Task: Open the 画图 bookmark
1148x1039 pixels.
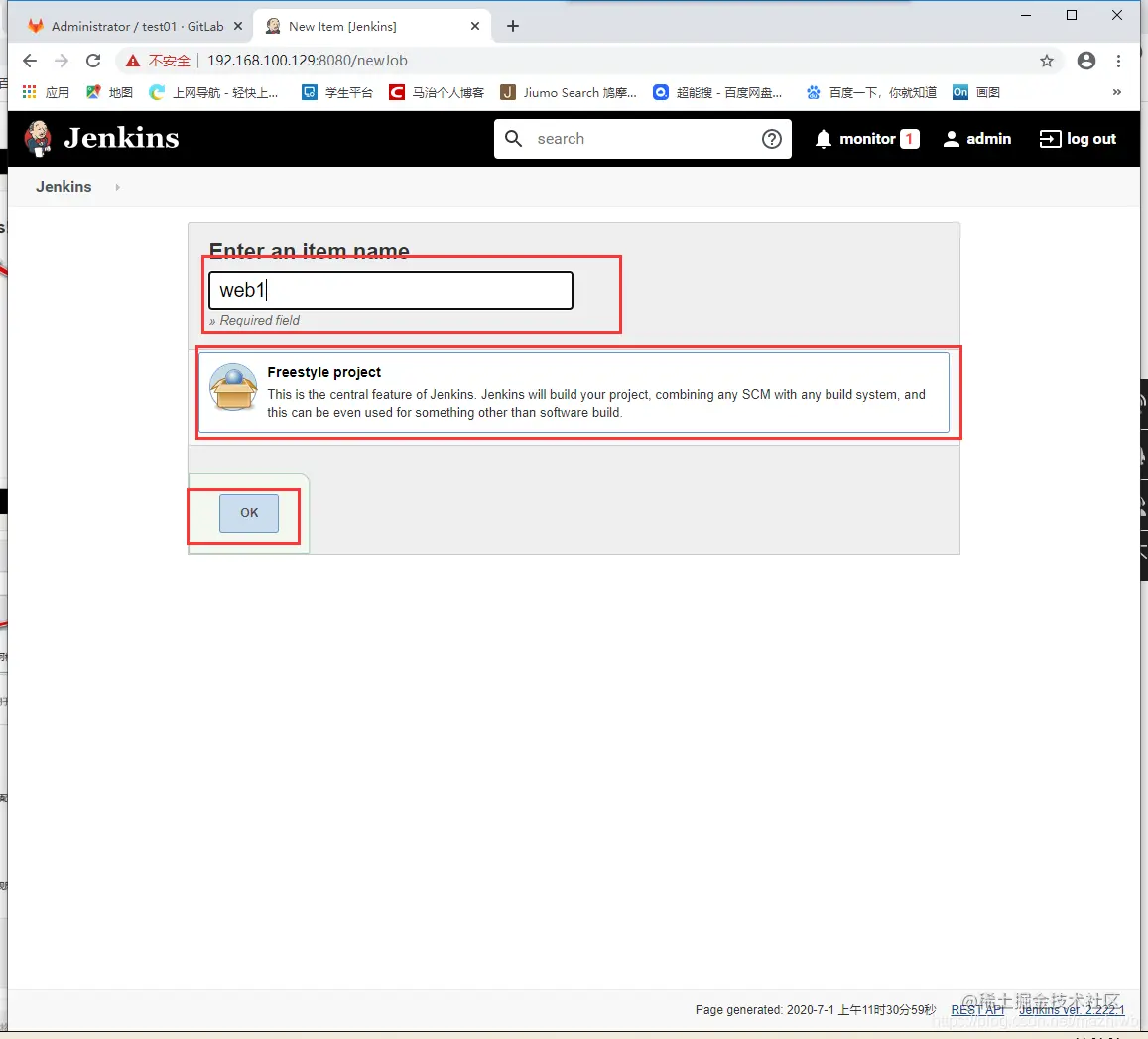Action: 976,92
